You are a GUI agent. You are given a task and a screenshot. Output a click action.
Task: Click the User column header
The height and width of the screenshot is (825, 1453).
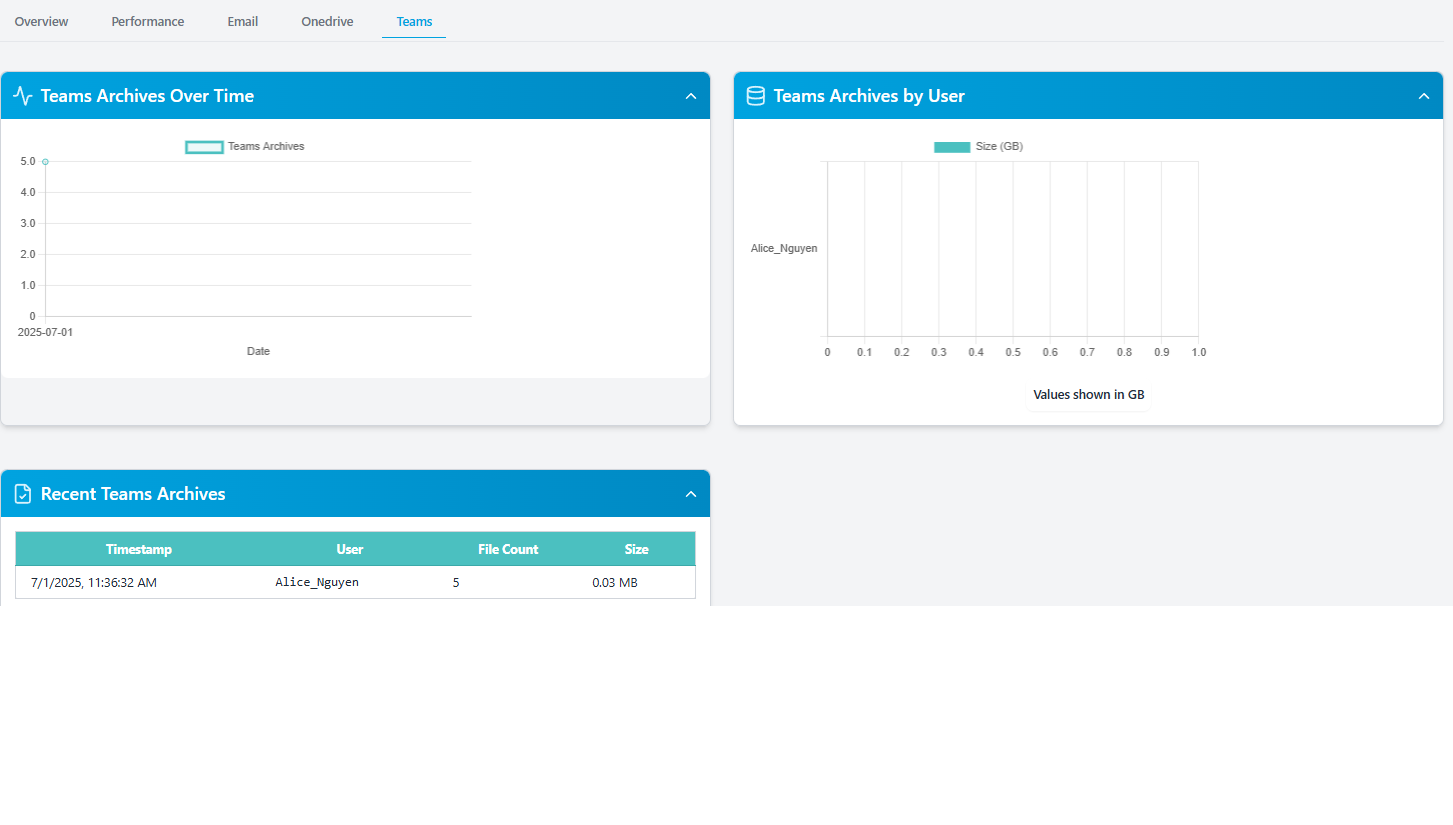point(350,549)
